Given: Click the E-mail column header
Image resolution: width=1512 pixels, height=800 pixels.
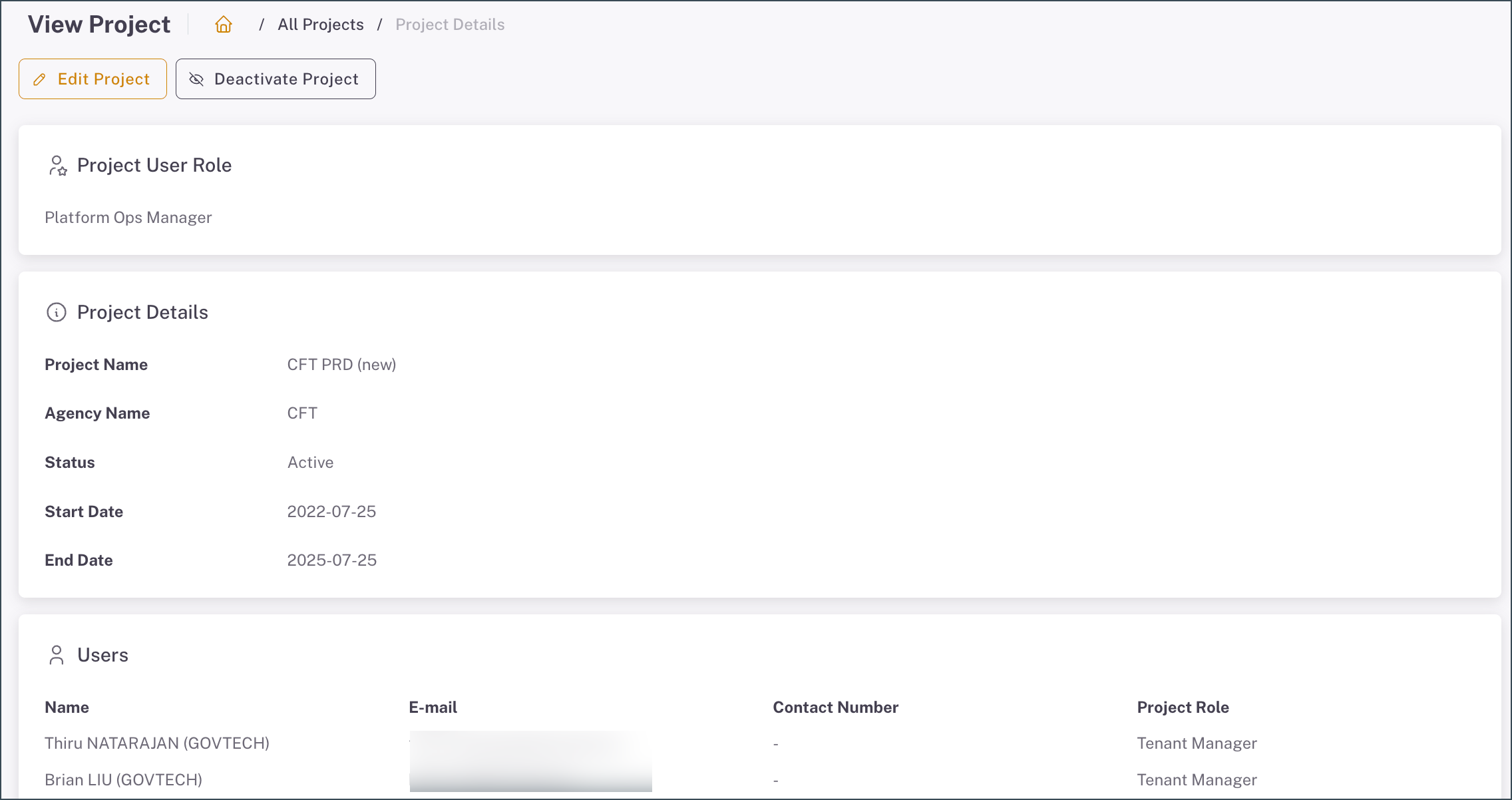Looking at the screenshot, I should tap(433, 707).
